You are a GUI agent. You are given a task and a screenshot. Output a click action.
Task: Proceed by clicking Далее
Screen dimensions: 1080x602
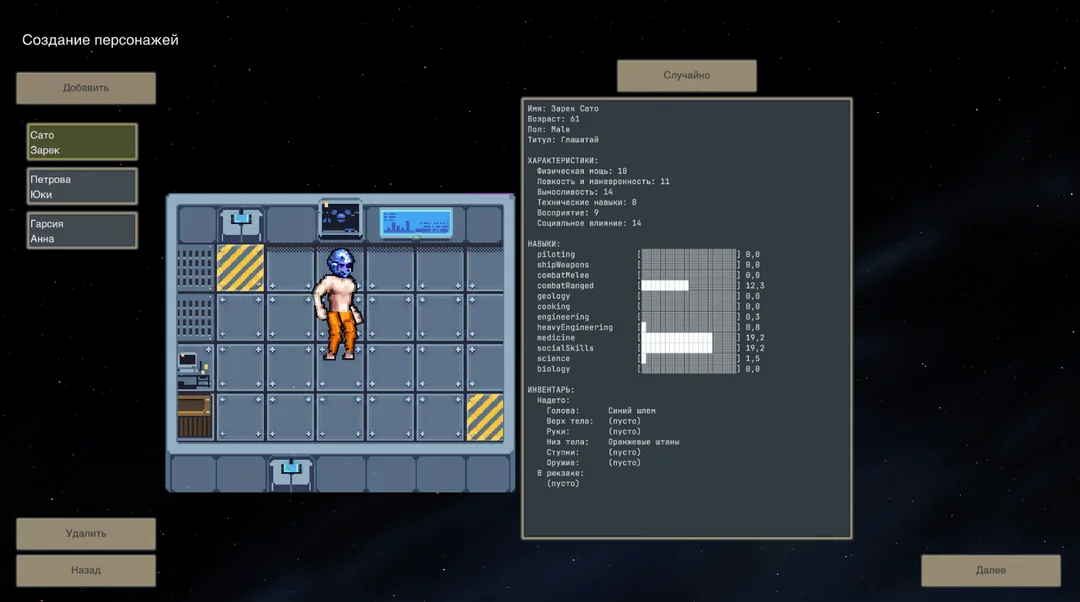pyautogui.click(x=990, y=570)
